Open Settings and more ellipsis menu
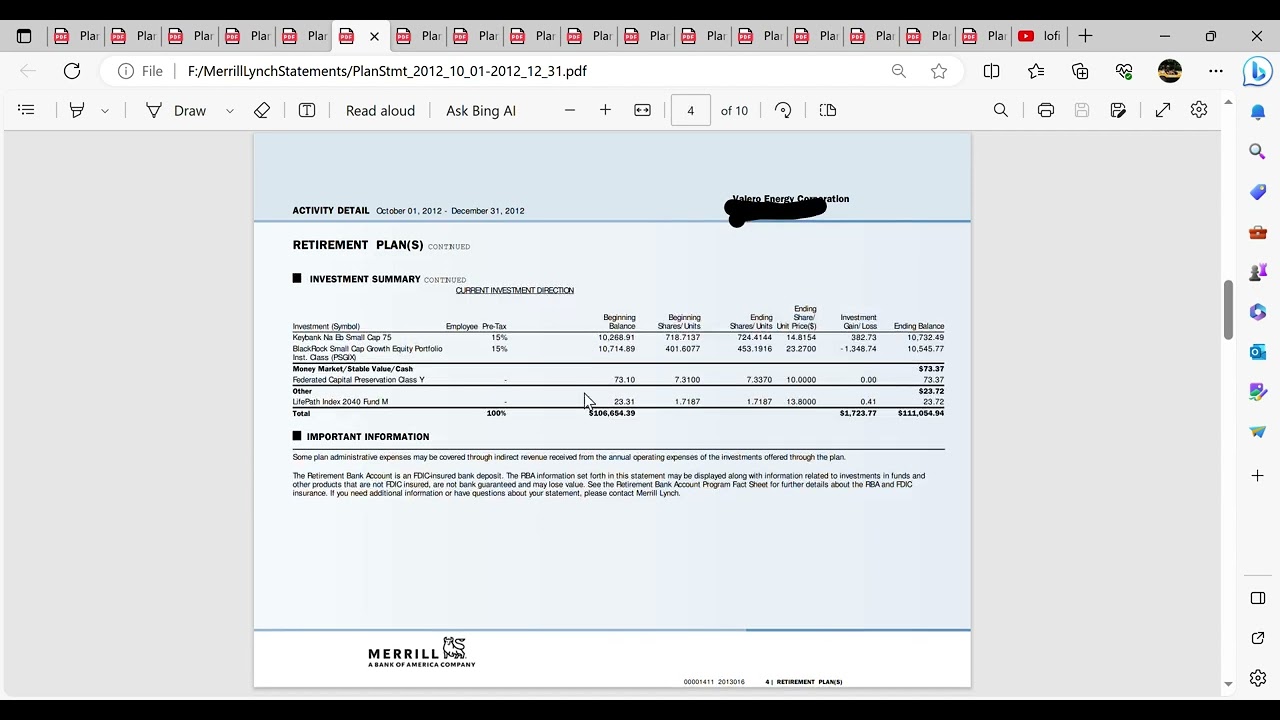 click(1216, 71)
